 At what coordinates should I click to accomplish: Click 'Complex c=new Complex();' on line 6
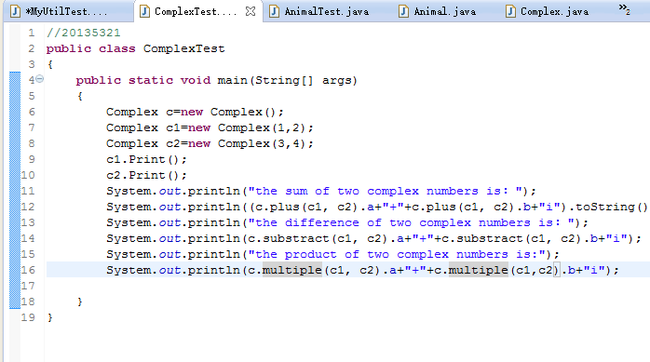pyautogui.click(x=195, y=112)
